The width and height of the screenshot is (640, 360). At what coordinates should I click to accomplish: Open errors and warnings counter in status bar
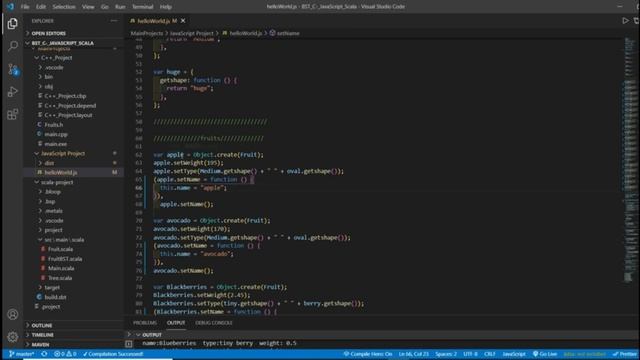pos(65,354)
